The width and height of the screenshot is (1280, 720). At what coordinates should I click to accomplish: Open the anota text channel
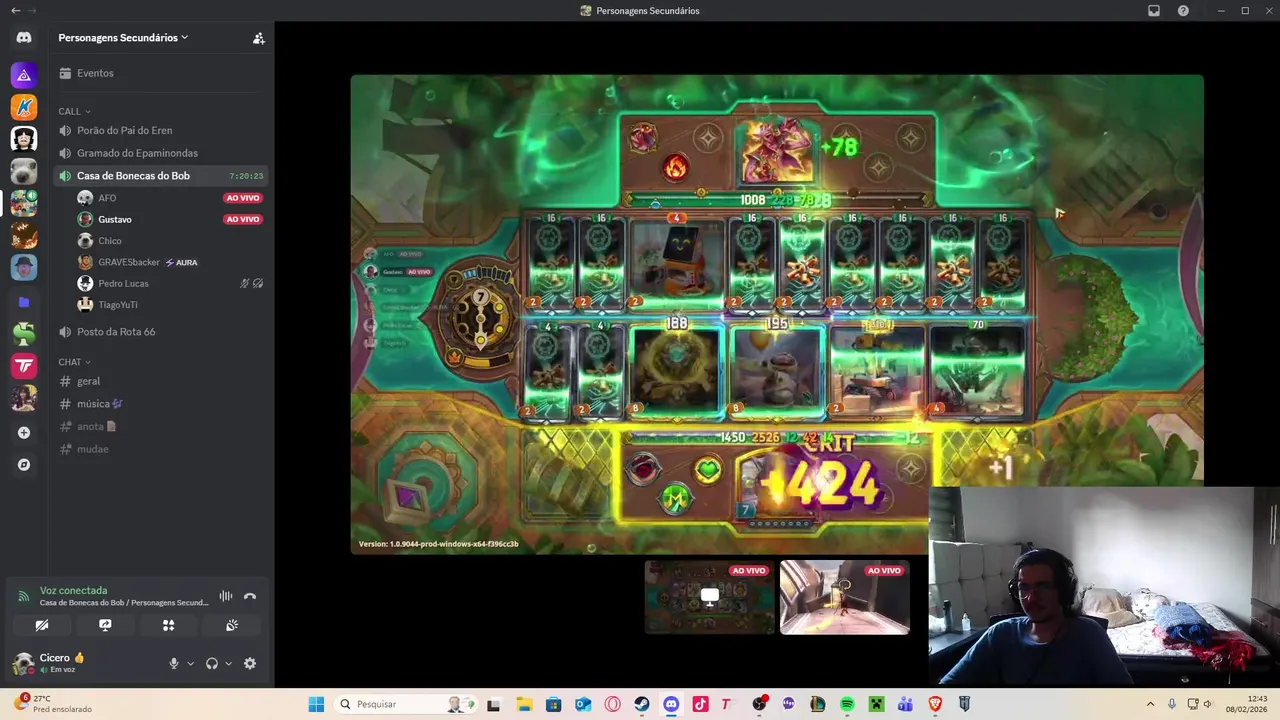pyautogui.click(x=160, y=426)
